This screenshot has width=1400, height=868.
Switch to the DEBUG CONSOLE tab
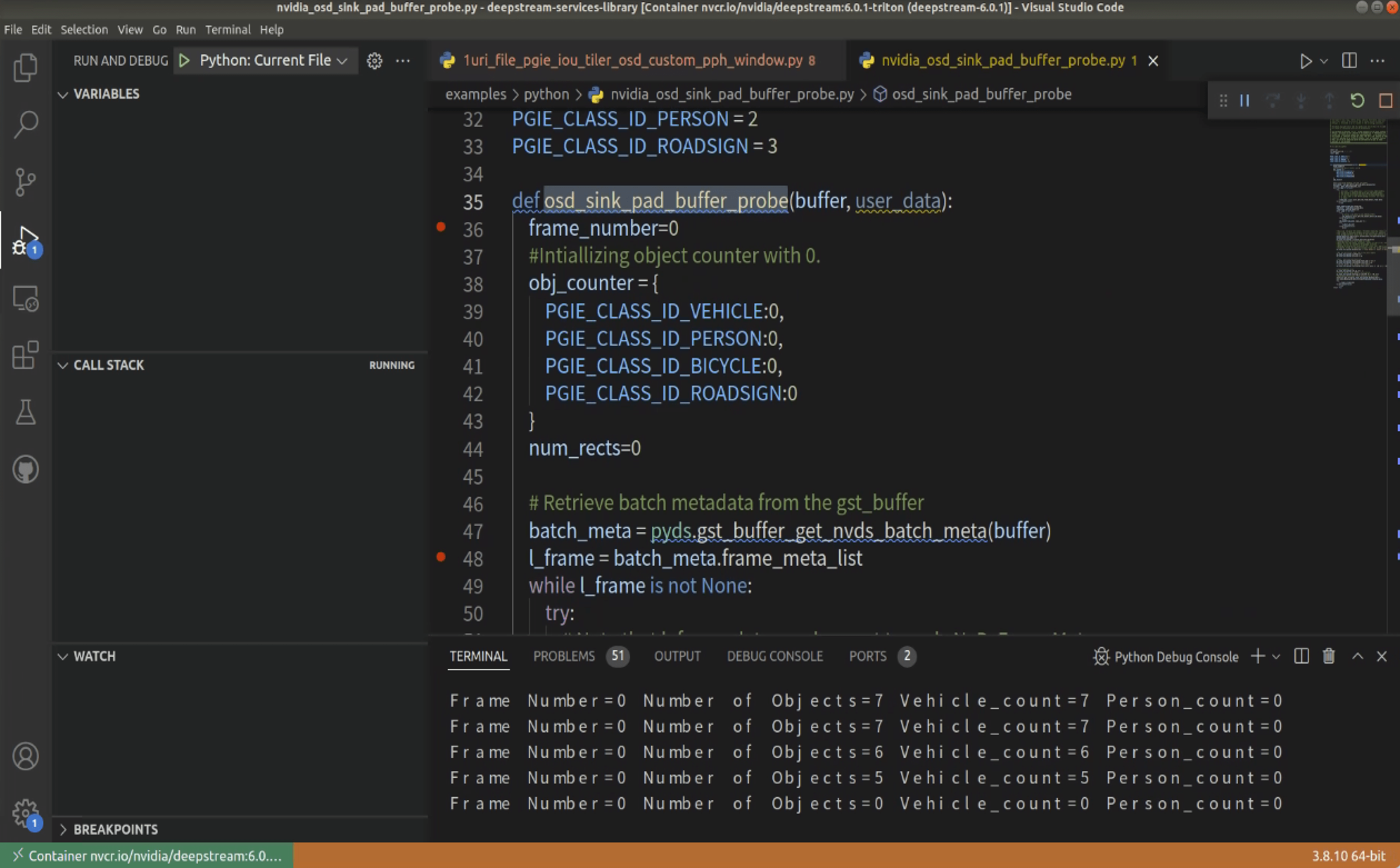tap(773, 656)
